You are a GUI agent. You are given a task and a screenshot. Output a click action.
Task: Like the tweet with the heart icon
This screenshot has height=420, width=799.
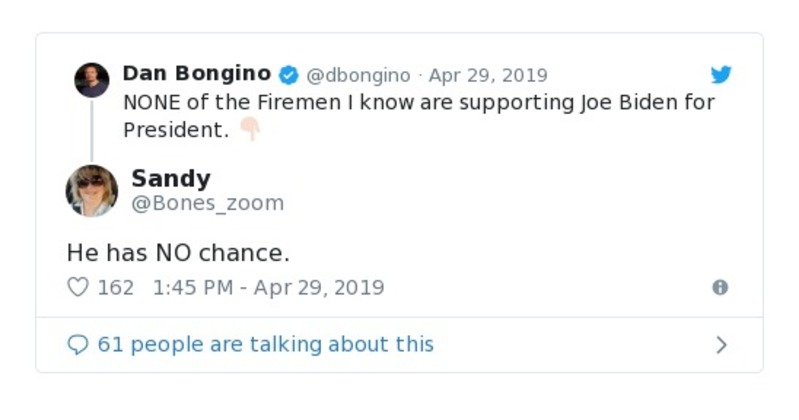click(78, 287)
